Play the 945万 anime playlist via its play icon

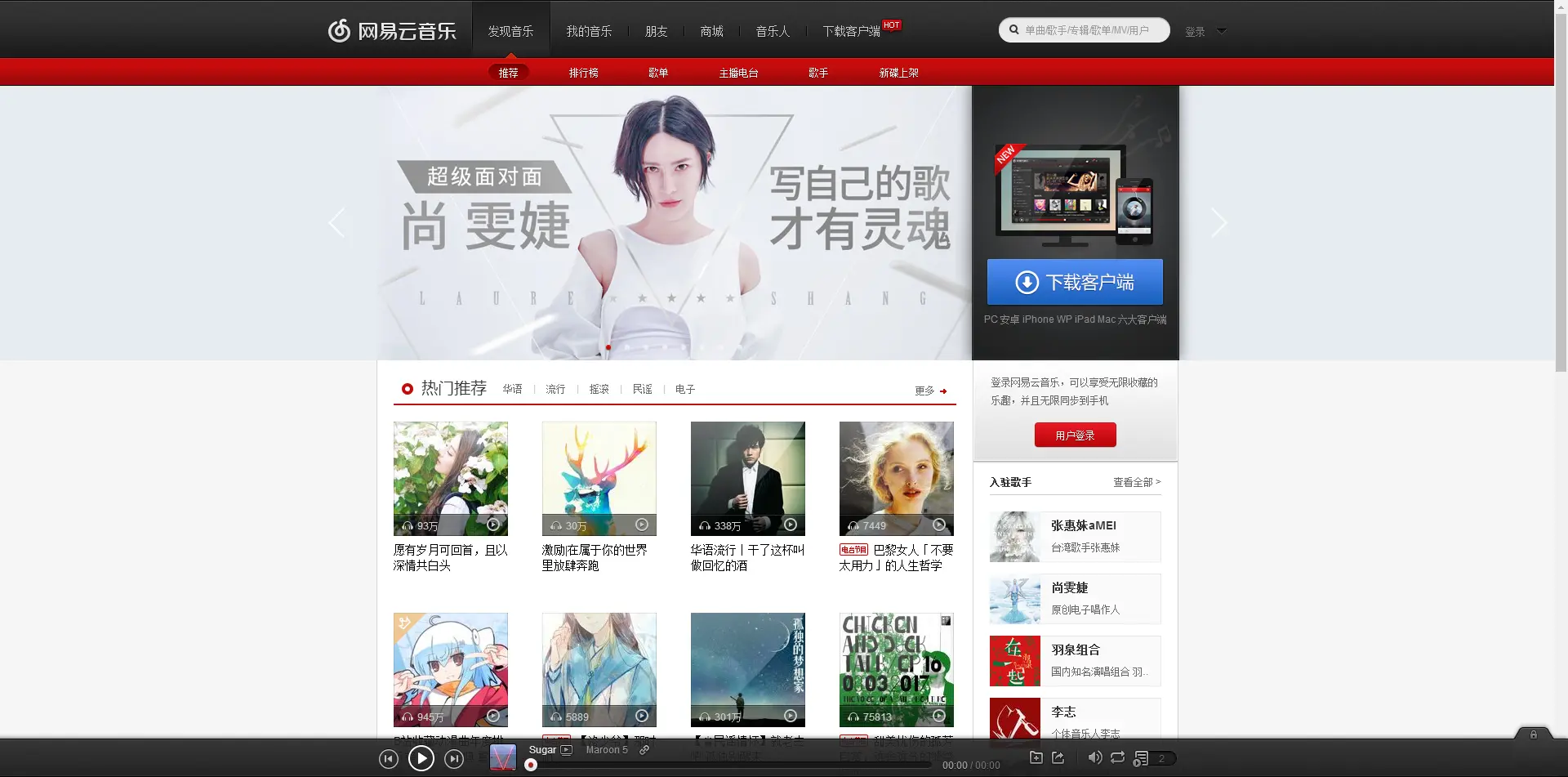point(493,716)
